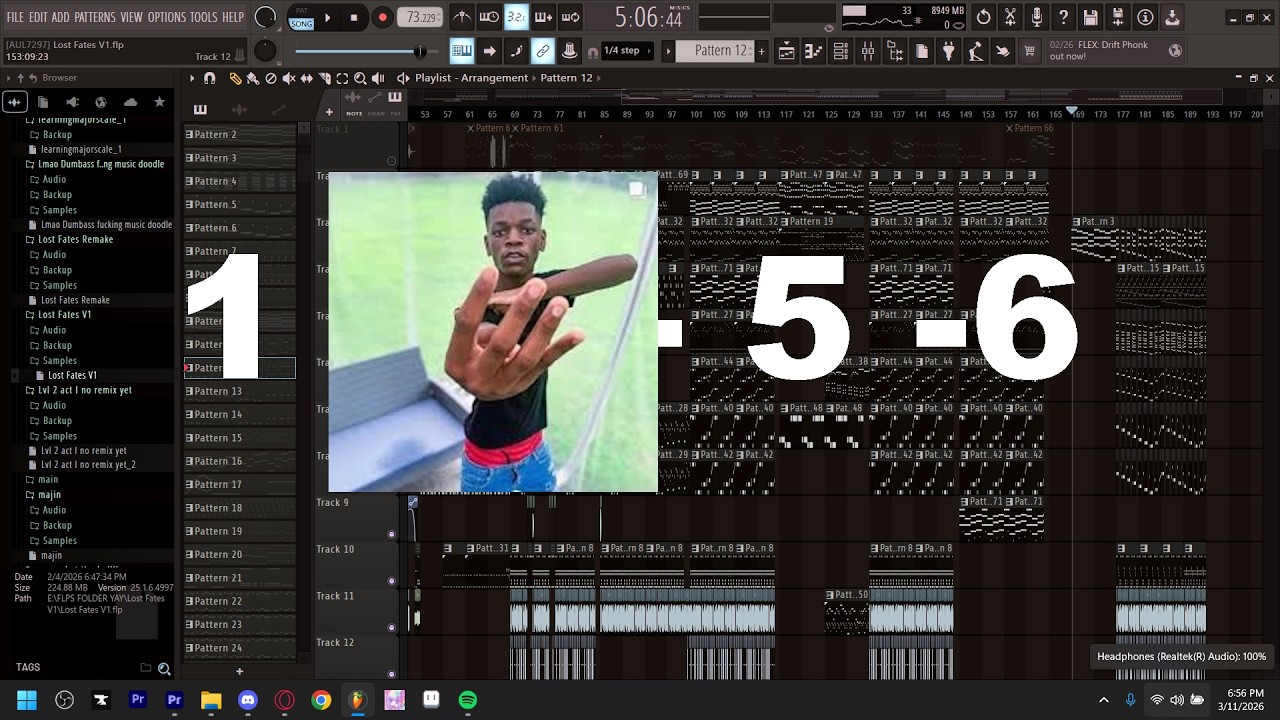Click the Stop transport button

pyautogui.click(x=354, y=17)
